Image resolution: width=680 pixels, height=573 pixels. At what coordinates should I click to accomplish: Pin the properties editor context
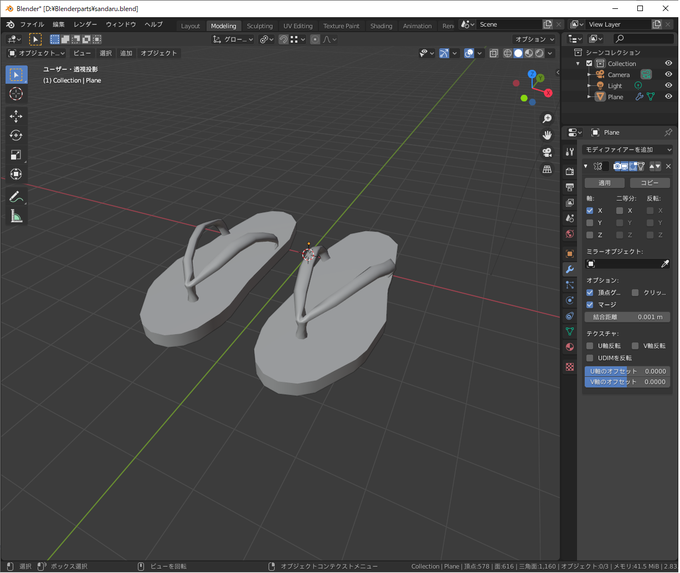(668, 132)
